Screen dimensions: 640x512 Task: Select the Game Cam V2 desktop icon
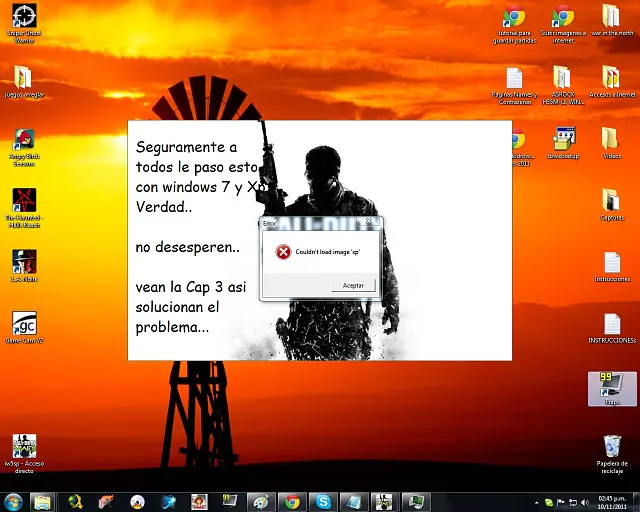tap(24, 327)
